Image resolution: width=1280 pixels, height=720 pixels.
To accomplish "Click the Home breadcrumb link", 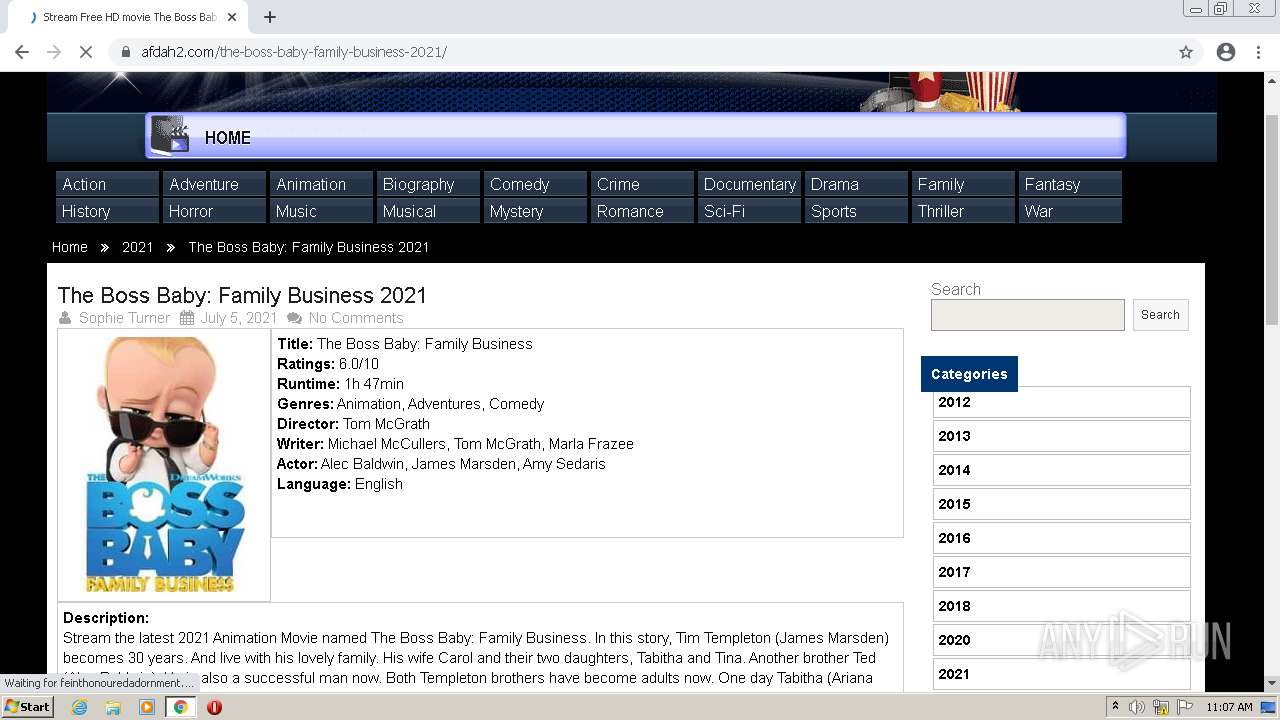I will click(70, 247).
